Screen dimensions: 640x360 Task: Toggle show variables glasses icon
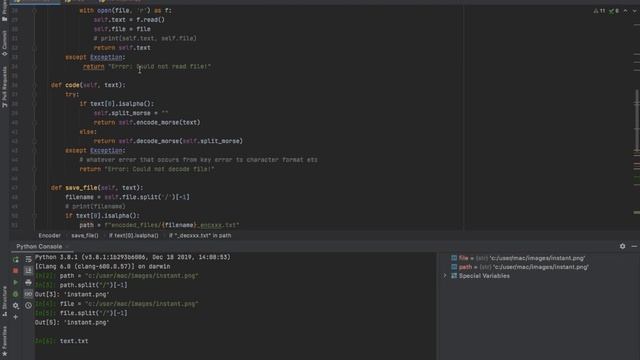pos(28,294)
